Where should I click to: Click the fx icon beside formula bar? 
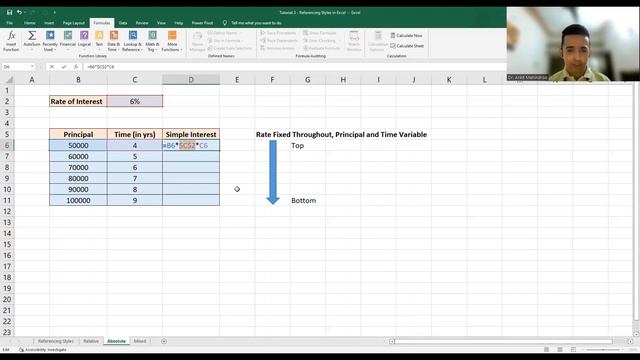[x=76, y=67]
